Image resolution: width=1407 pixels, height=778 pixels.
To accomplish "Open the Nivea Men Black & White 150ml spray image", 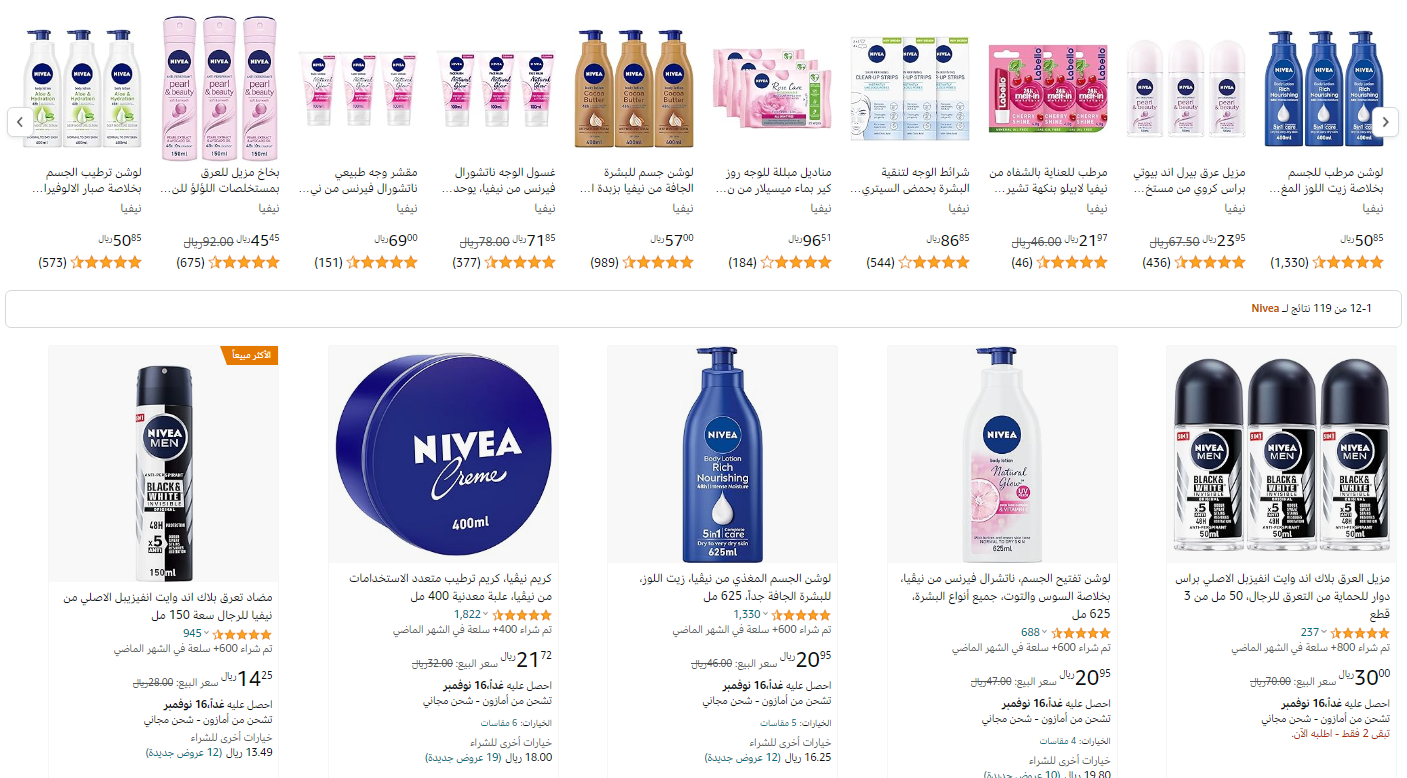I will click(163, 463).
